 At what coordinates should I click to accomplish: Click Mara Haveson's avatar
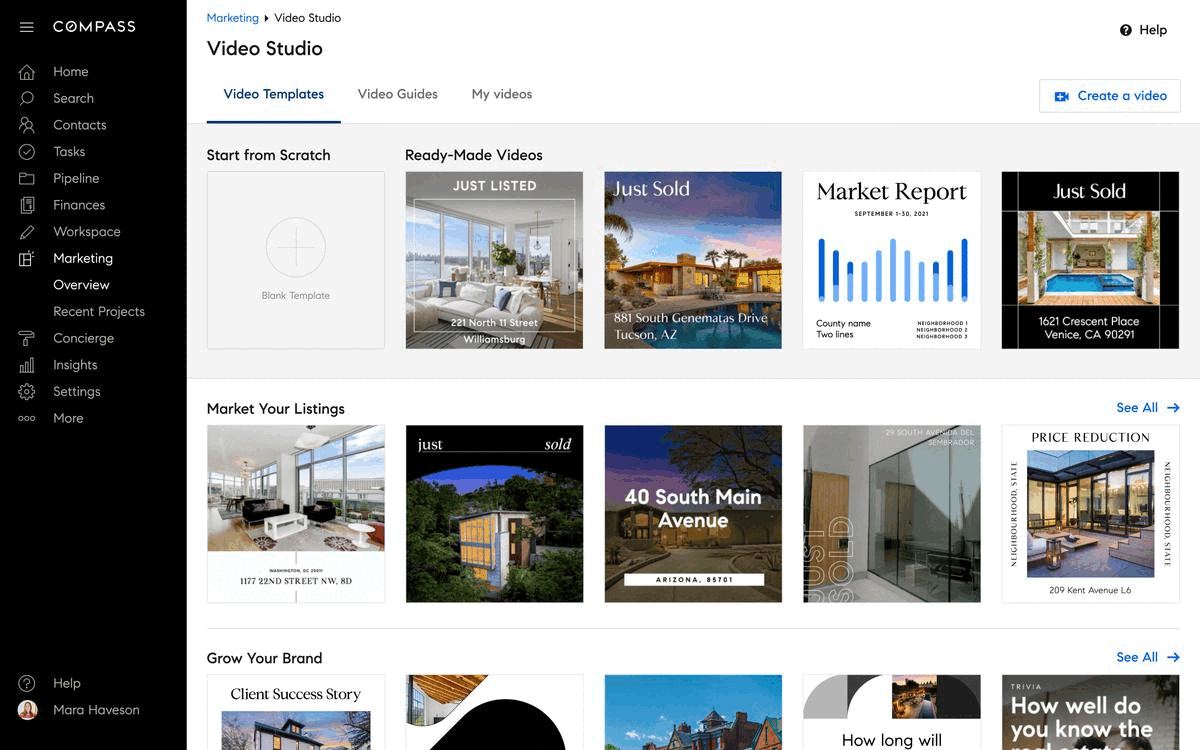coord(28,710)
